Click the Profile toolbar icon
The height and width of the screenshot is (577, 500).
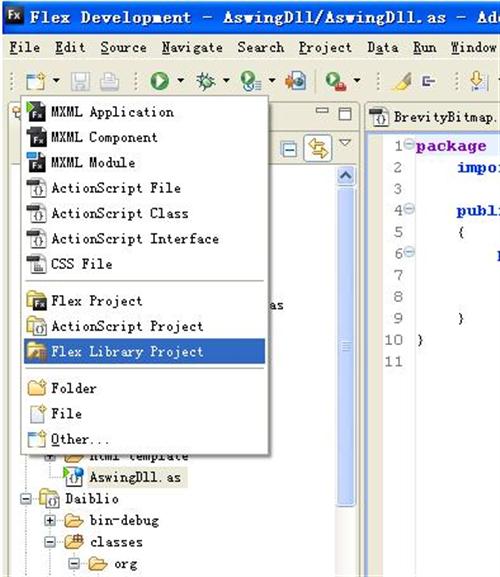pyautogui.click(x=251, y=81)
